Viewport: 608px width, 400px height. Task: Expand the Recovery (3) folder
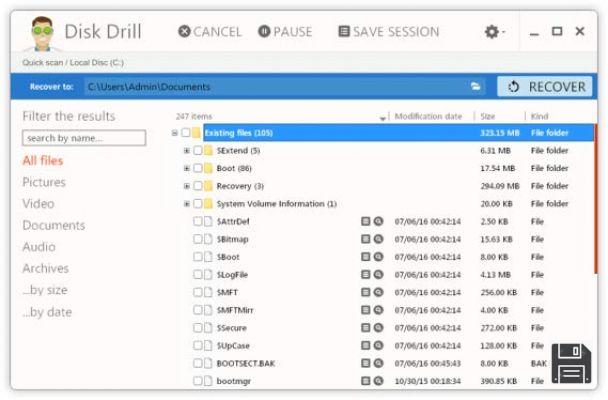coord(187,186)
